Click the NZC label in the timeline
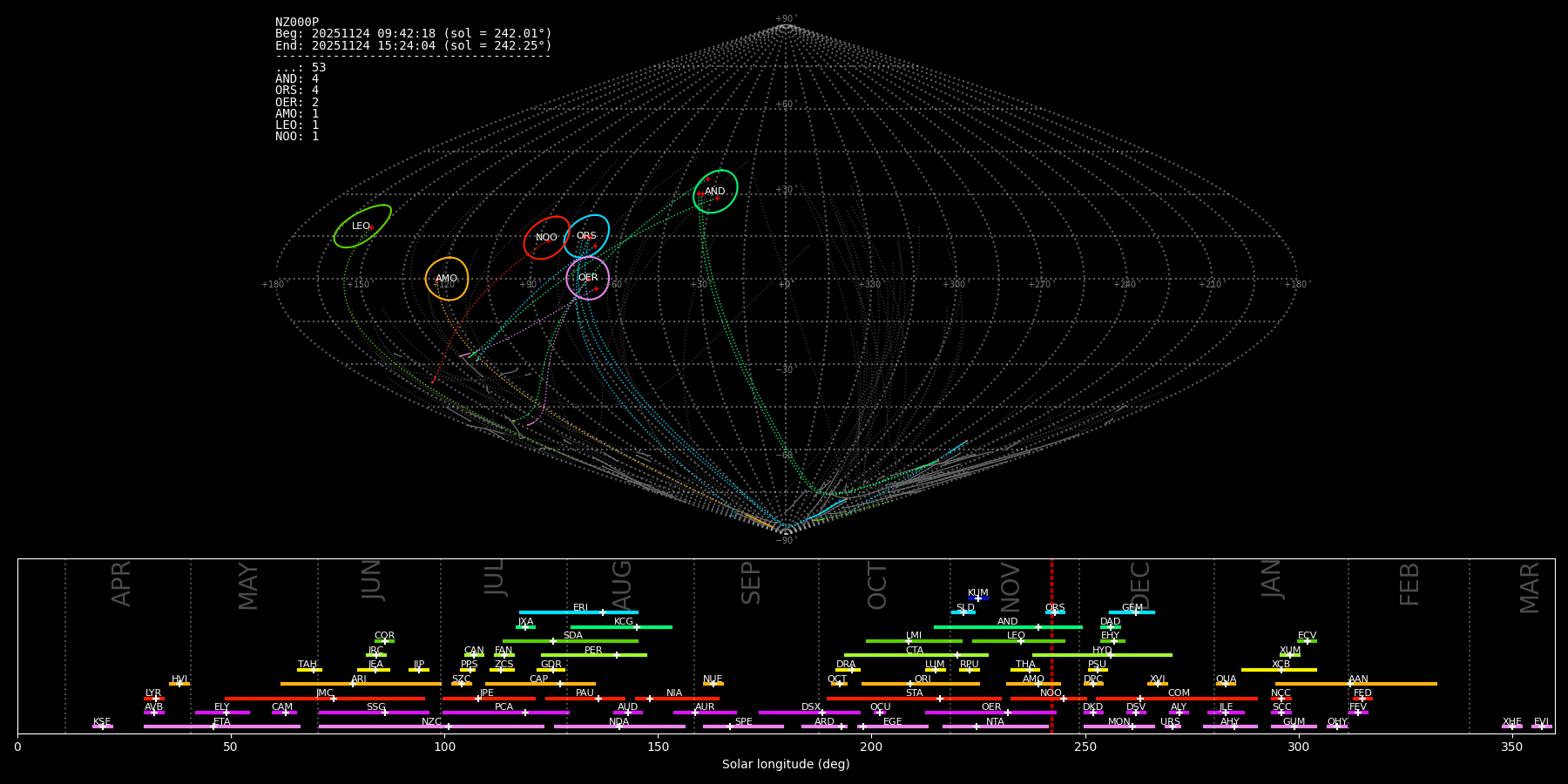Screen dimensions: 1568x784 click(x=432, y=722)
